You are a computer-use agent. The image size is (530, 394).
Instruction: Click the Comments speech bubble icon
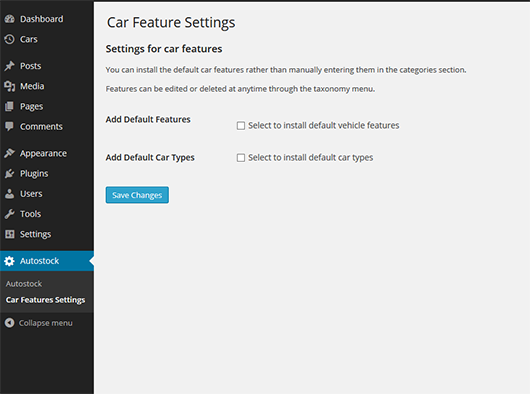9,126
